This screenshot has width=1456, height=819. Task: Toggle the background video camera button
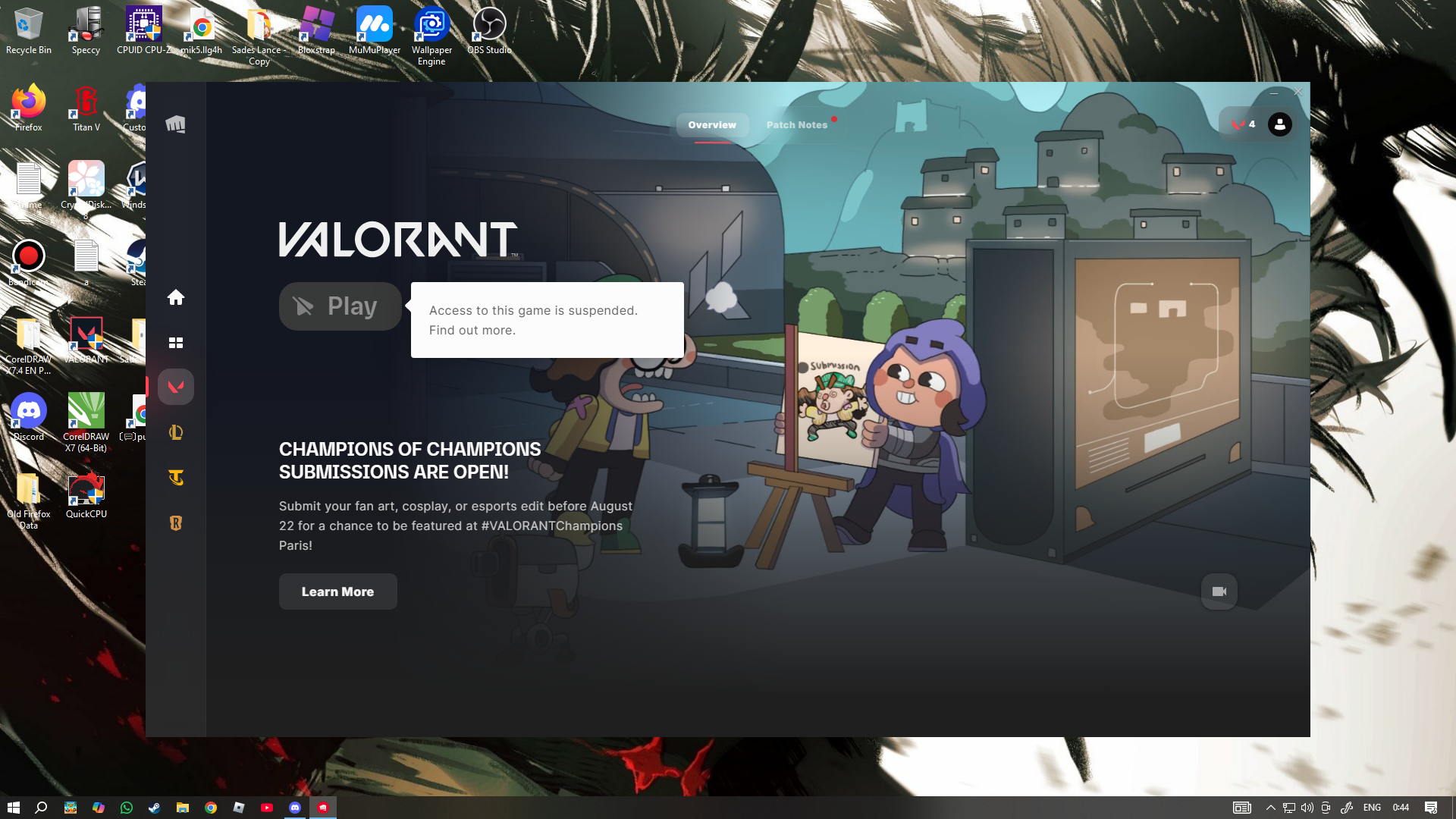coord(1219,591)
